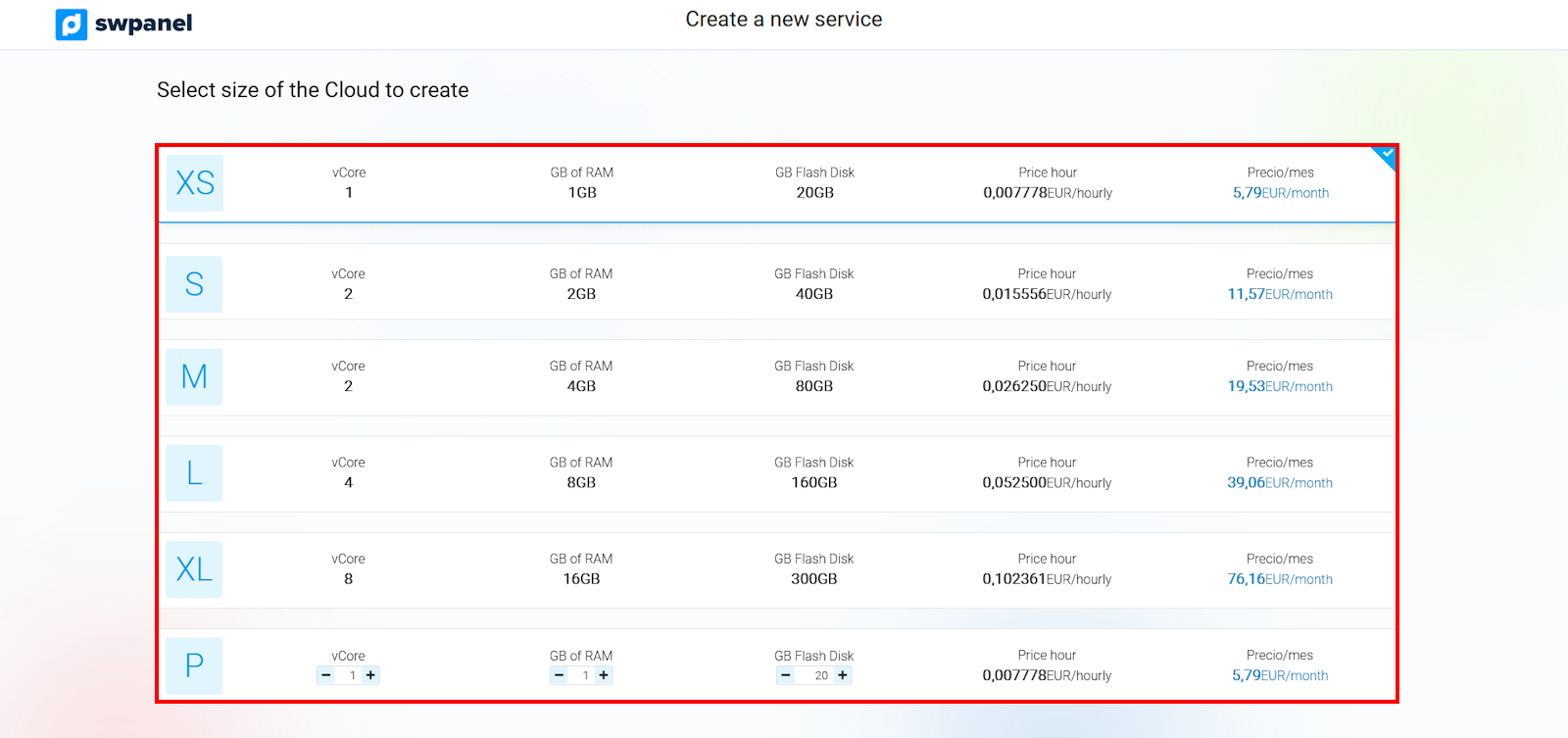Increase vCore count in P plan
This screenshot has width=1568, height=738.
[x=370, y=675]
